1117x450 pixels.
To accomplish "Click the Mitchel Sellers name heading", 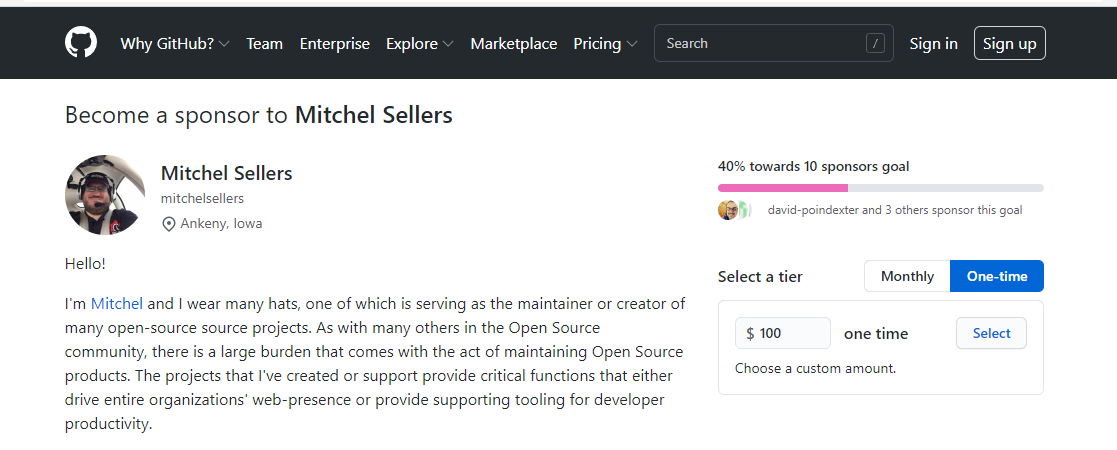I will pyautogui.click(x=227, y=173).
